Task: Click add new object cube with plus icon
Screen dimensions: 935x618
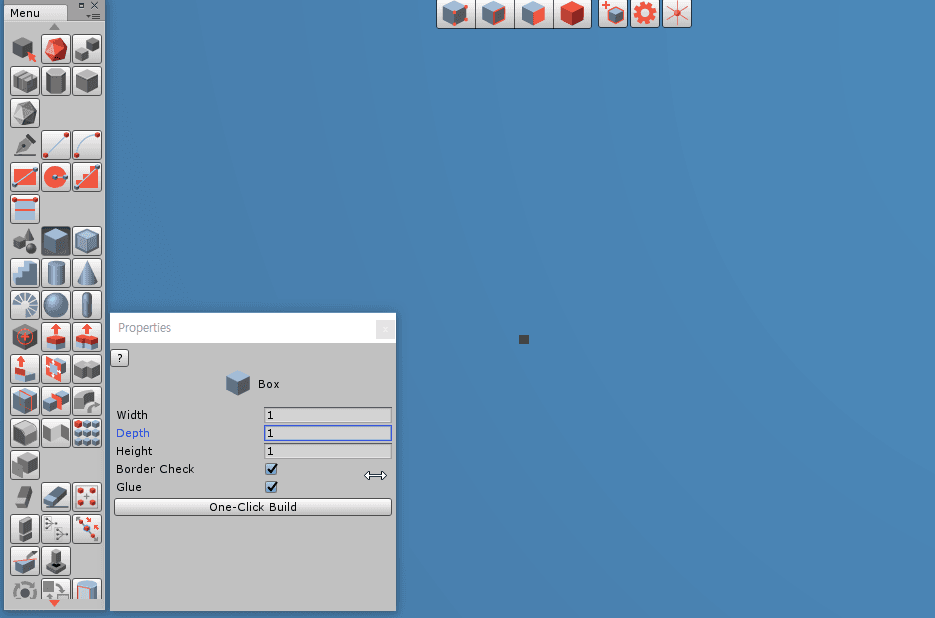Action: (613, 13)
